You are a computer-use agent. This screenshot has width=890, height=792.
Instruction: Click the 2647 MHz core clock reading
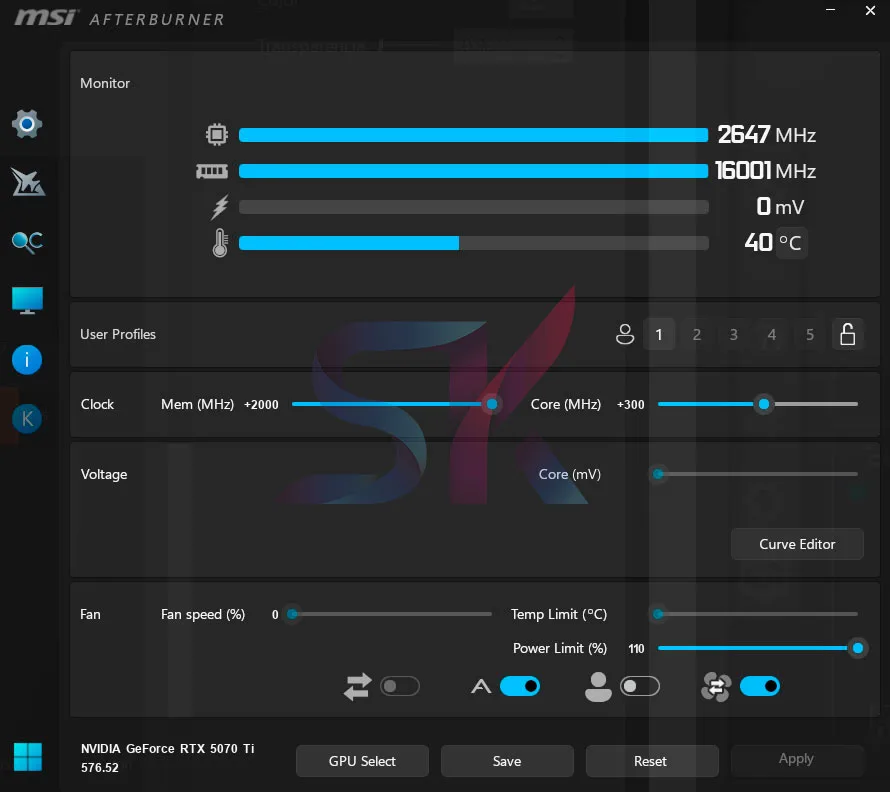(766, 135)
